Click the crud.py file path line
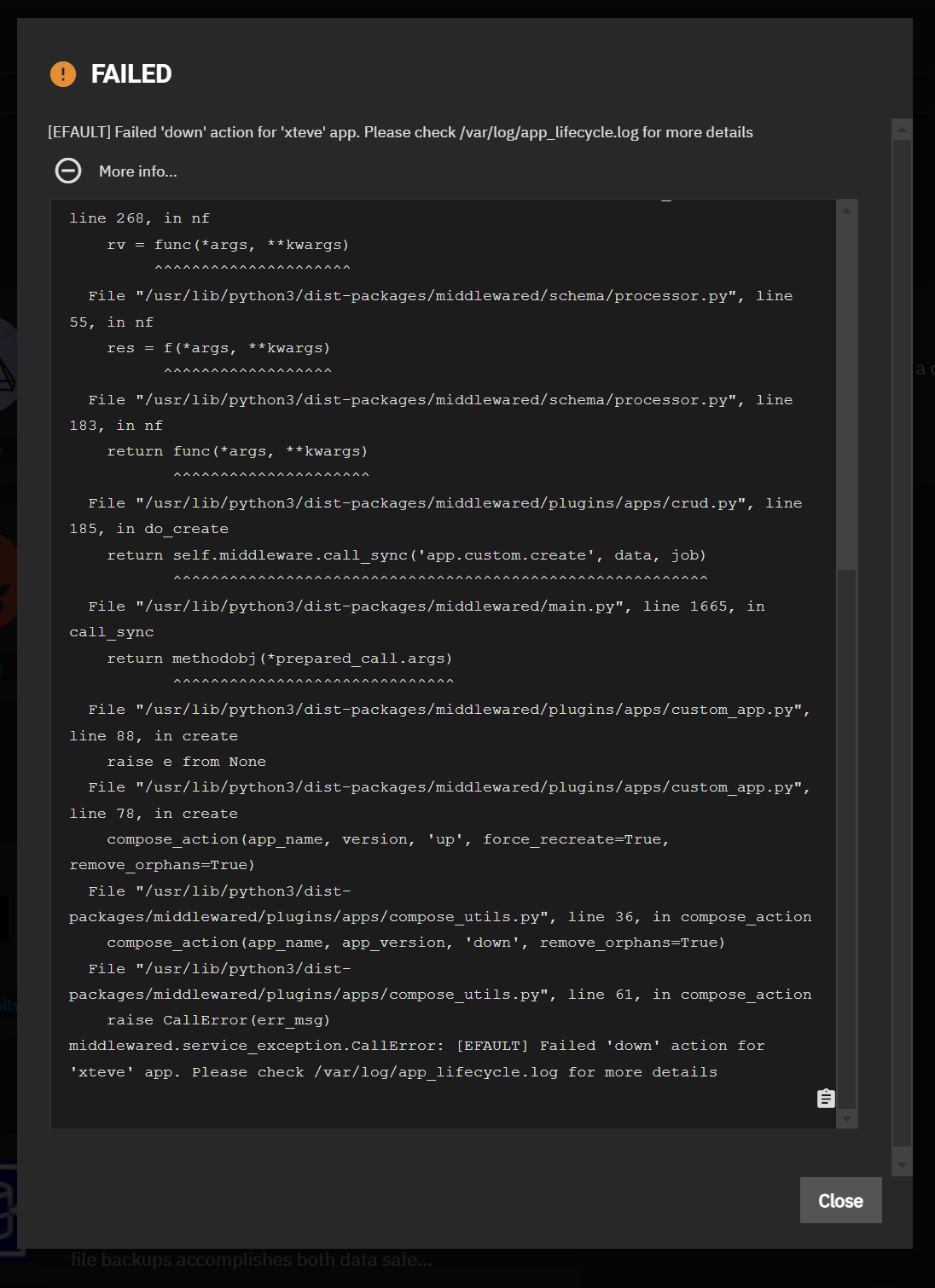Screen dimensions: 935x1288 click(x=445, y=503)
